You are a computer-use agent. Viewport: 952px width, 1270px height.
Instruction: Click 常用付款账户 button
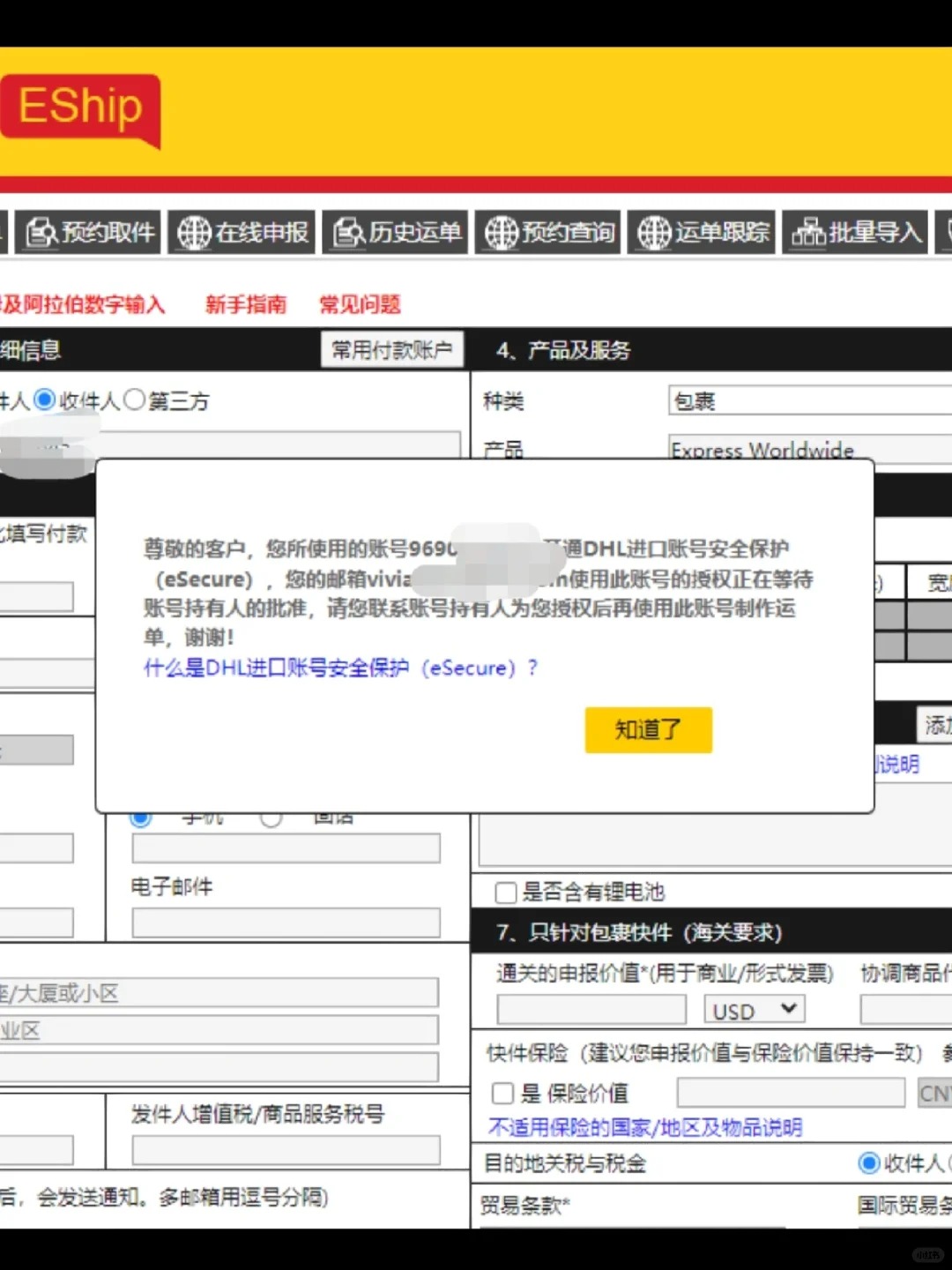pyautogui.click(x=391, y=351)
